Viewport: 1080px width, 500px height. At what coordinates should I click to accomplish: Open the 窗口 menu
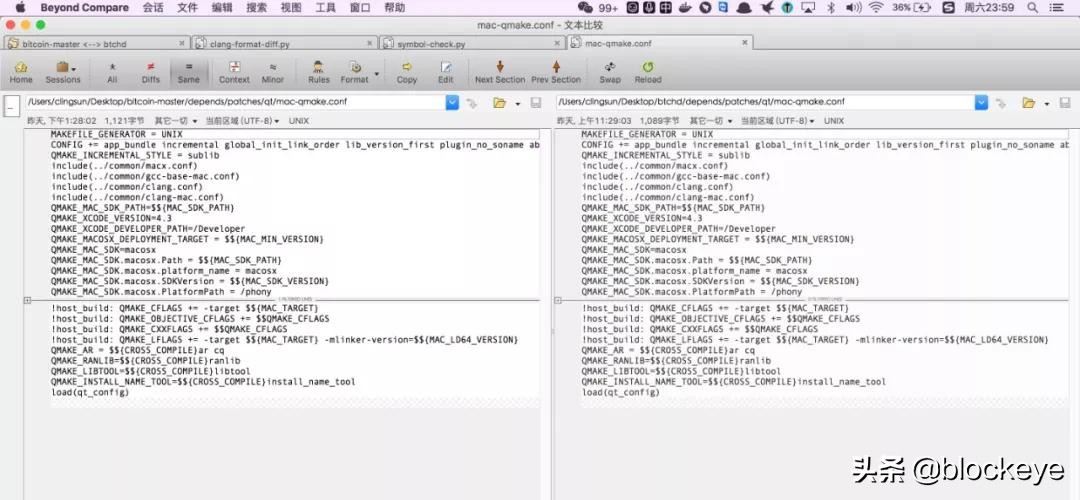pyautogui.click(x=360, y=8)
